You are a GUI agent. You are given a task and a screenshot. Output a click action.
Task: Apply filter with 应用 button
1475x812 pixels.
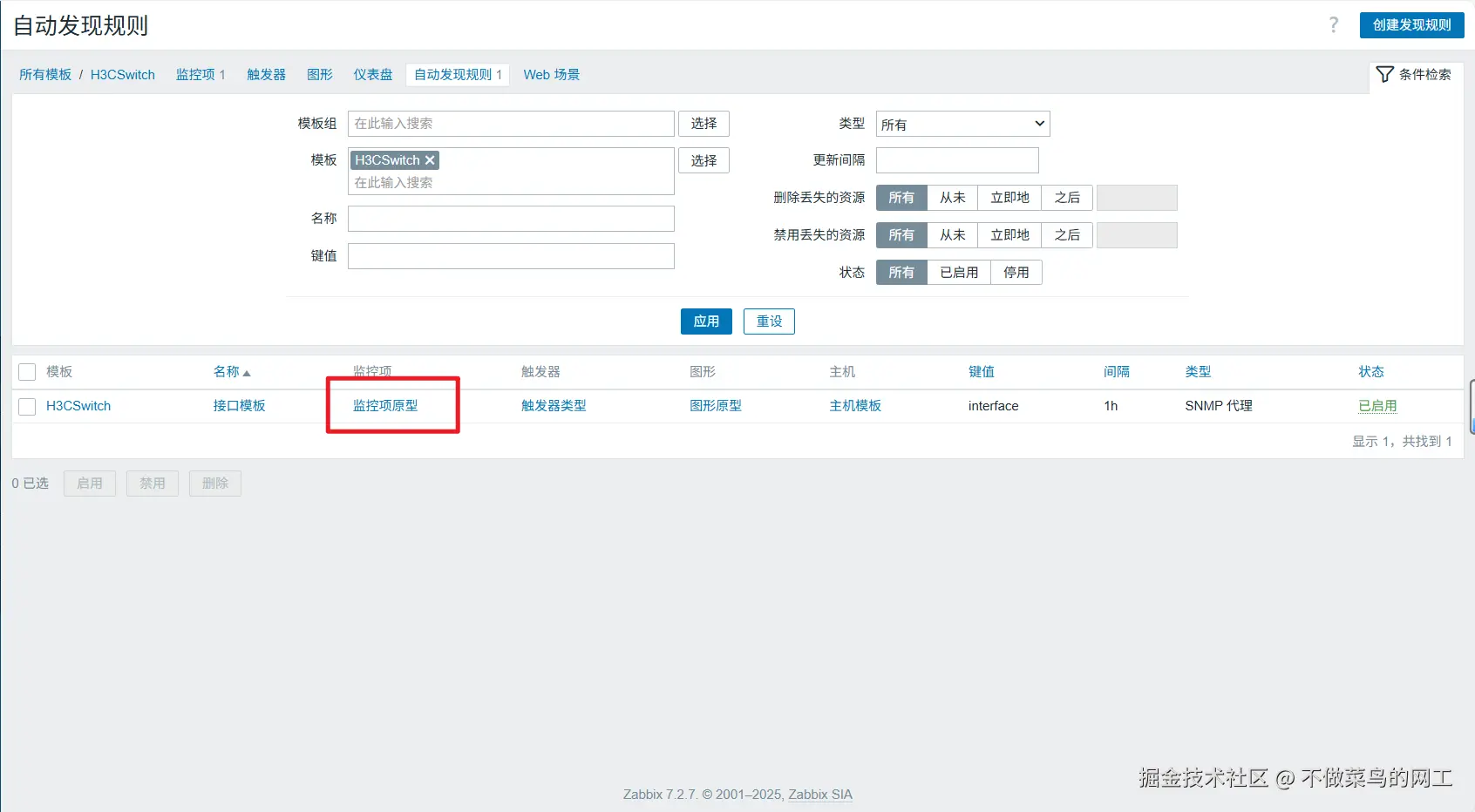(706, 321)
